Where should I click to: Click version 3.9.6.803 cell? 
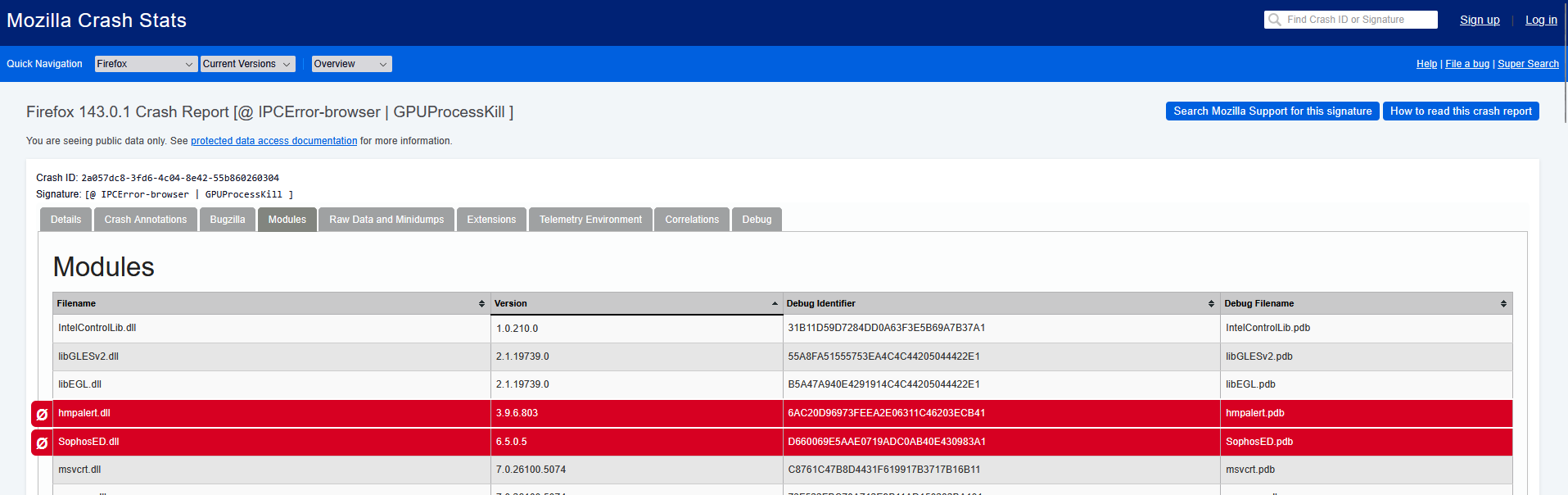point(637,413)
